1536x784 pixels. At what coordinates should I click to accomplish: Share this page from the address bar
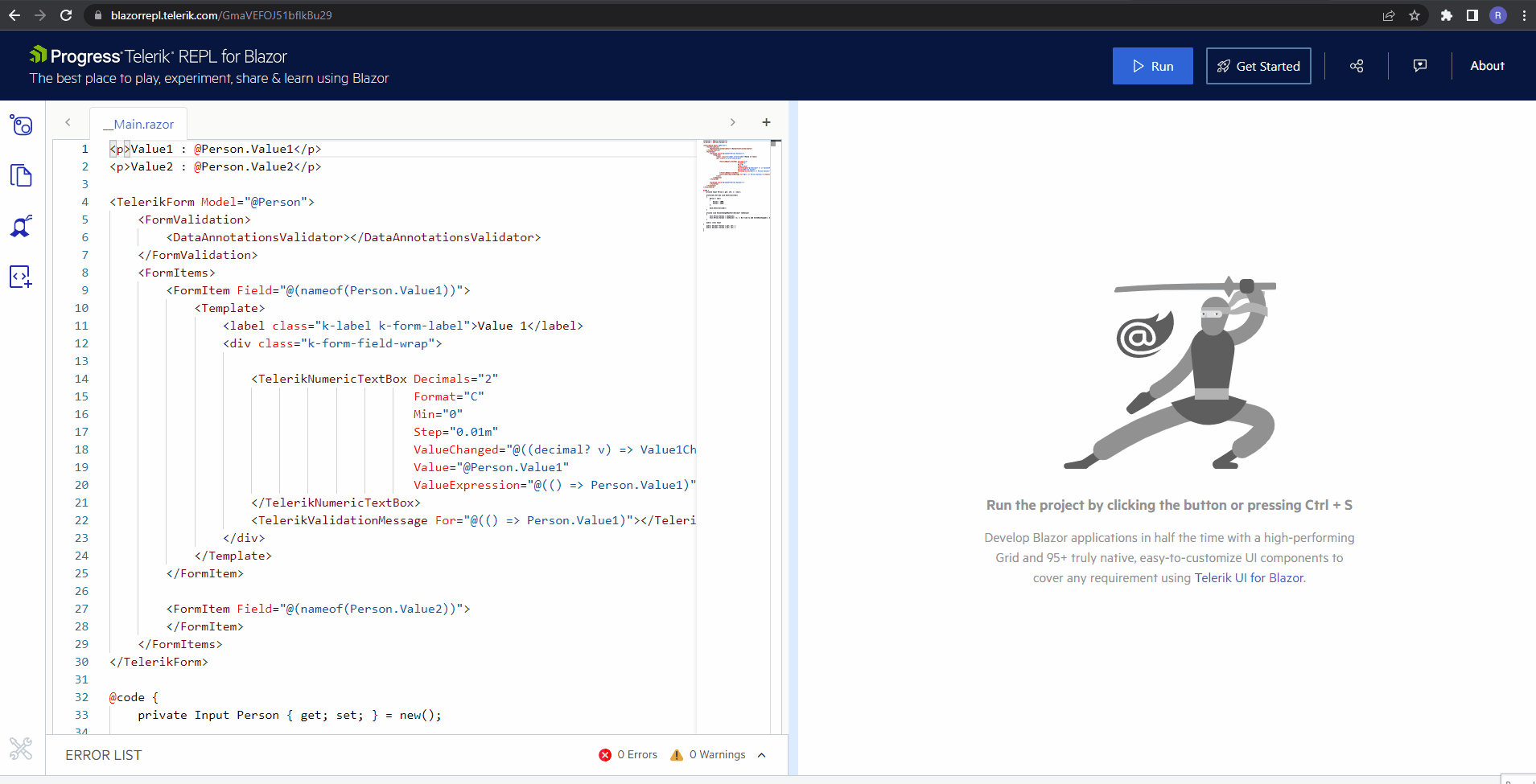(x=1389, y=15)
